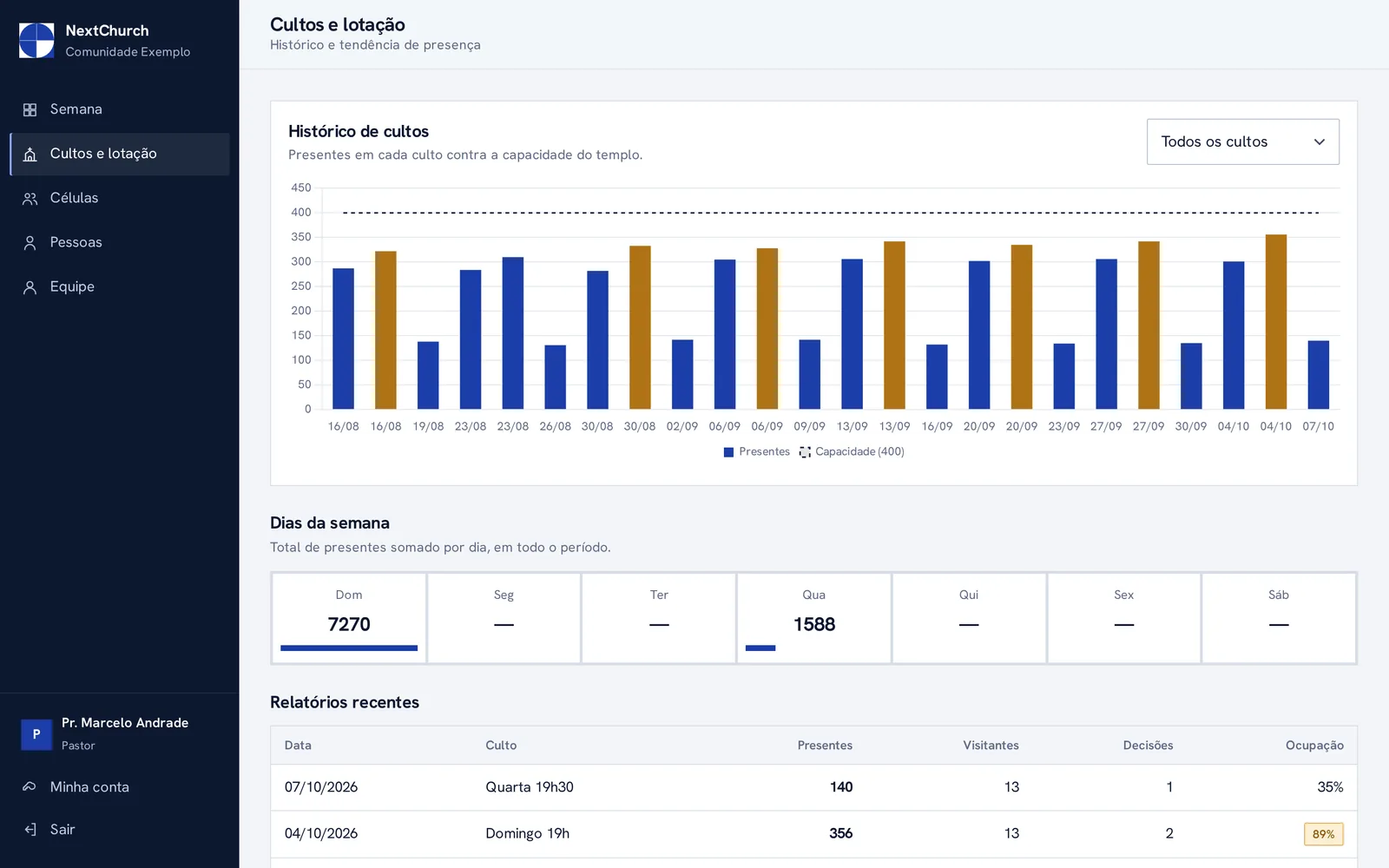The height and width of the screenshot is (868, 1389).
Task: Click the Cultos e lotação church icon
Action: point(30,155)
